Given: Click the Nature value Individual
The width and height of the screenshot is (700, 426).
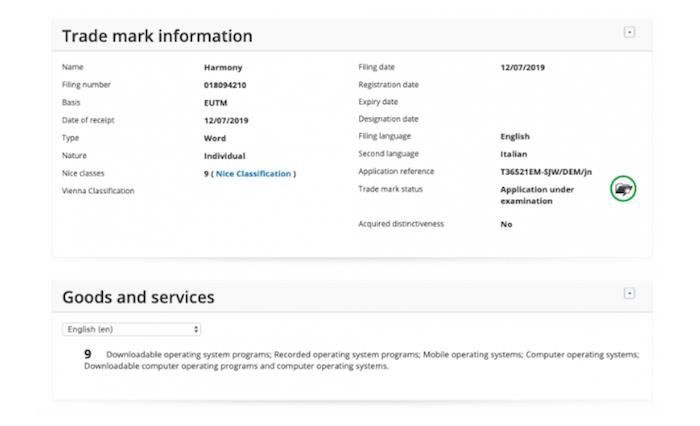Looking at the screenshot, I should coord(225,156).
